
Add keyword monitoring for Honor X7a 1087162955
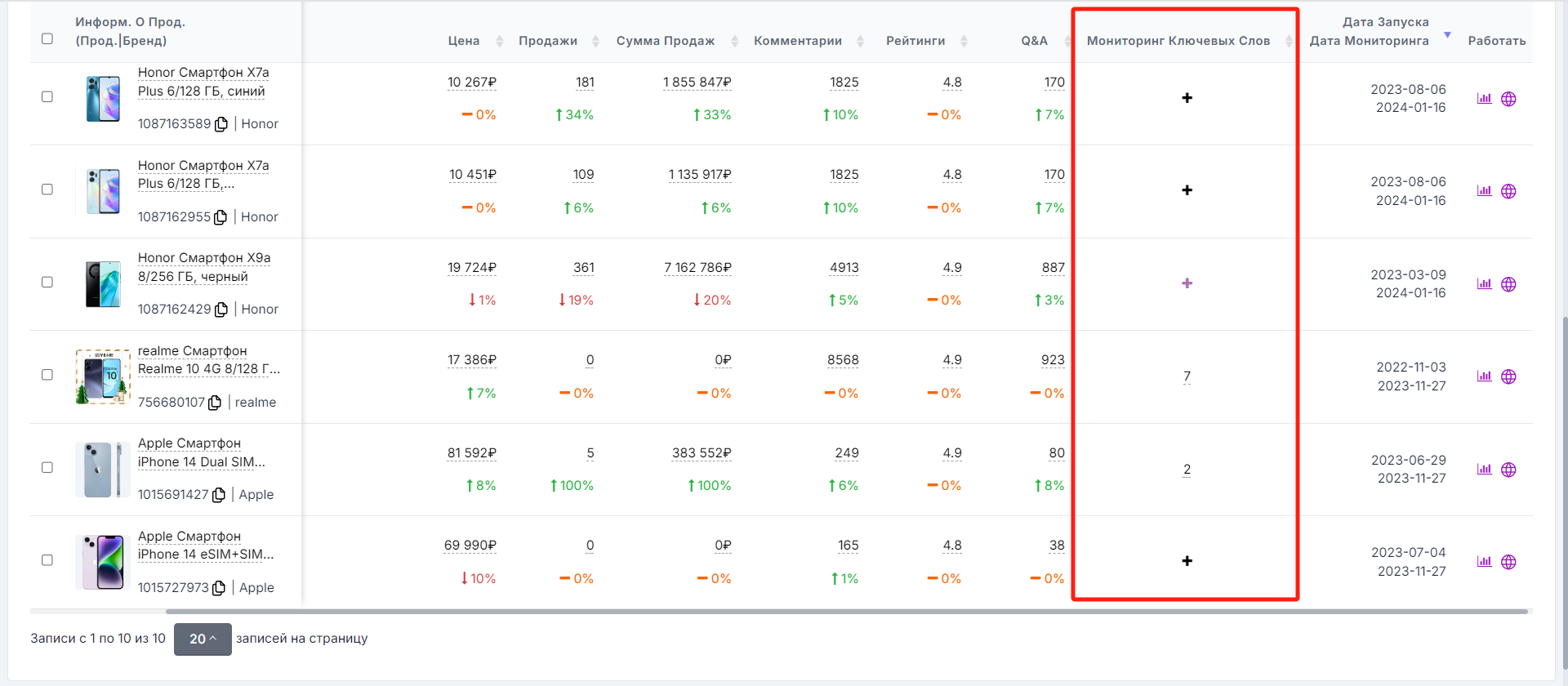click(x=1187, y=190)
